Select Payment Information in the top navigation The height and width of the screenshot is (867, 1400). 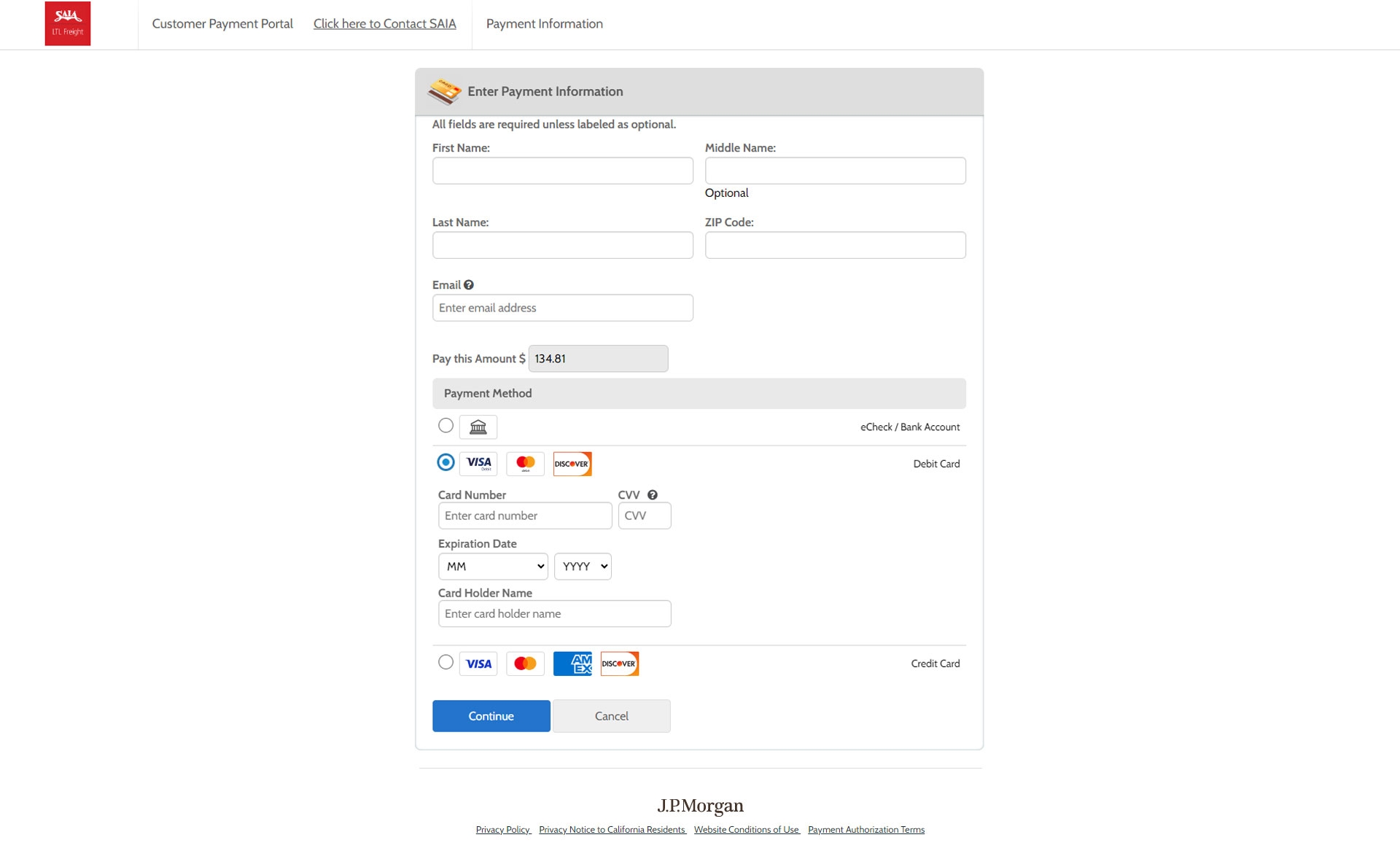[544, 23]
